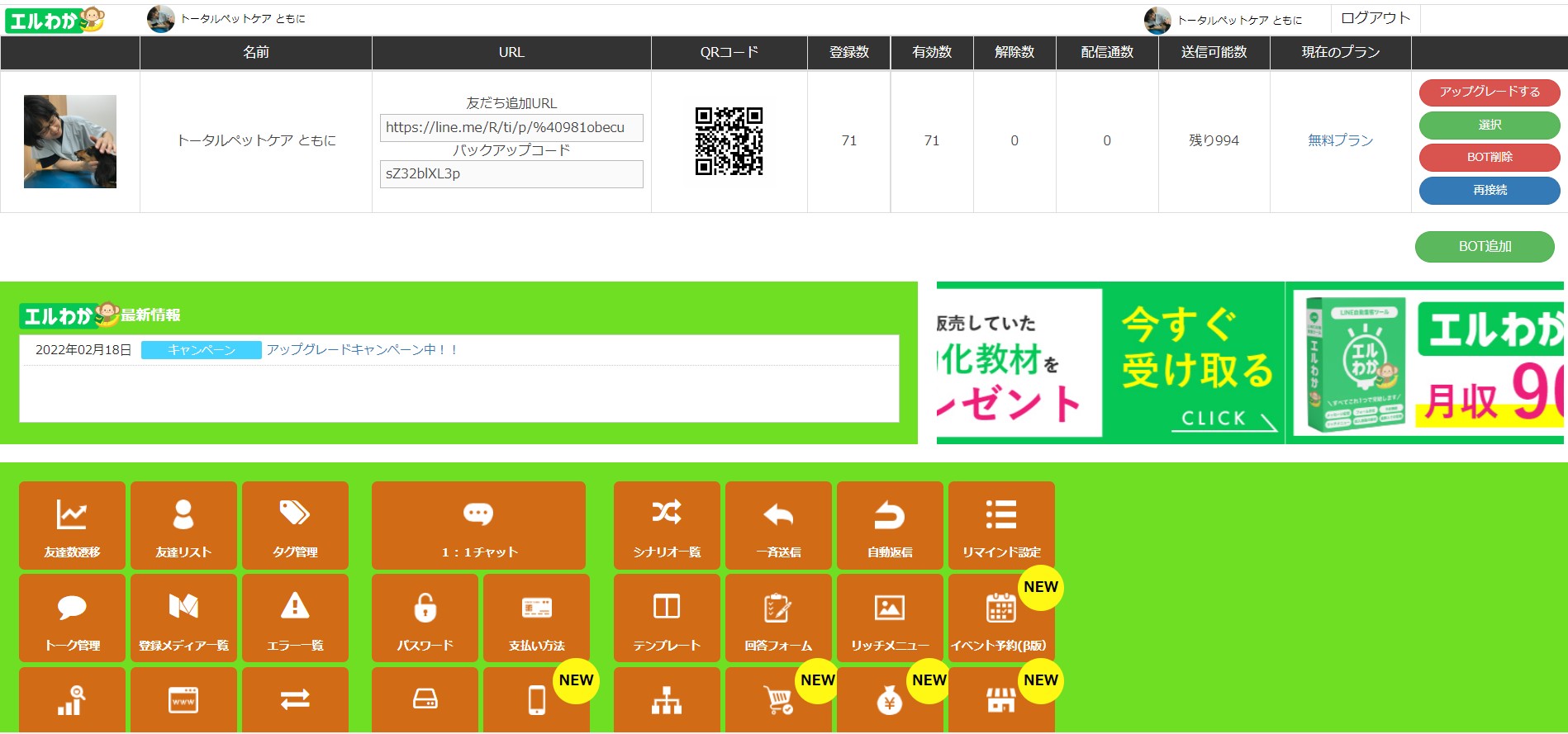Click the storefront shop tile
This screenshot has width=1568, height=734.
(x=1001, y=700)
